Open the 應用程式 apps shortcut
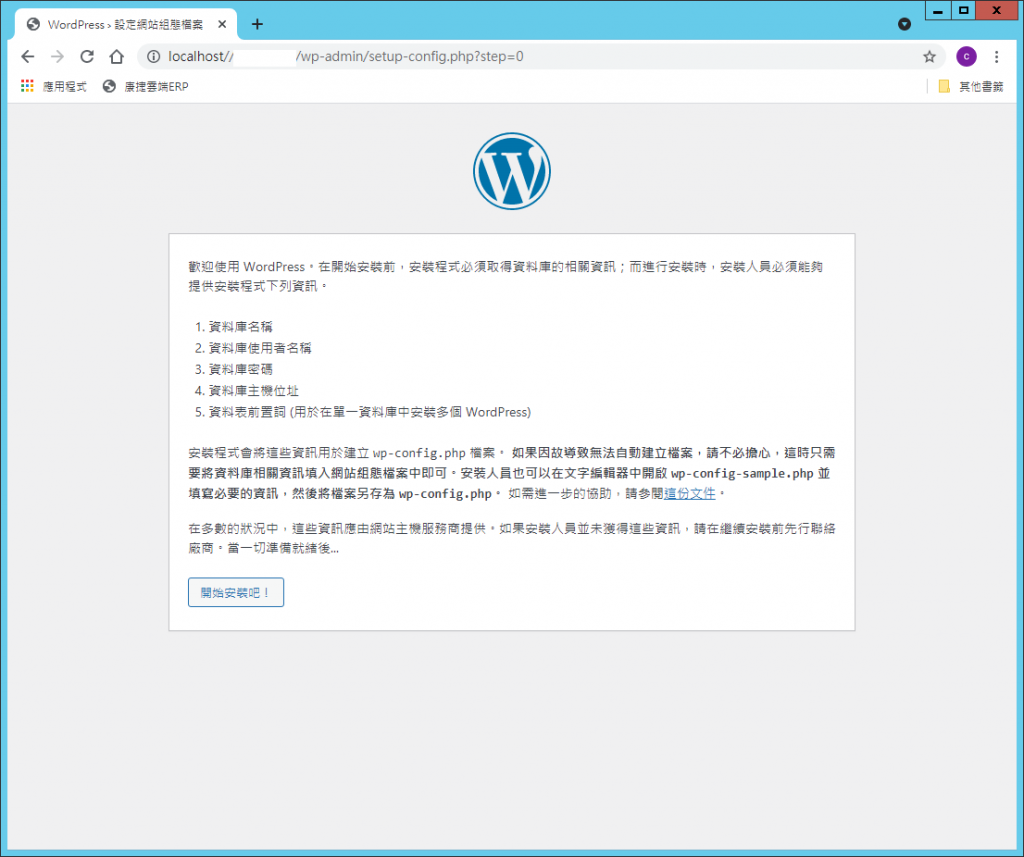Image resolution: width=1024 pixels, height=857 pixels. (x=54, y=87)
